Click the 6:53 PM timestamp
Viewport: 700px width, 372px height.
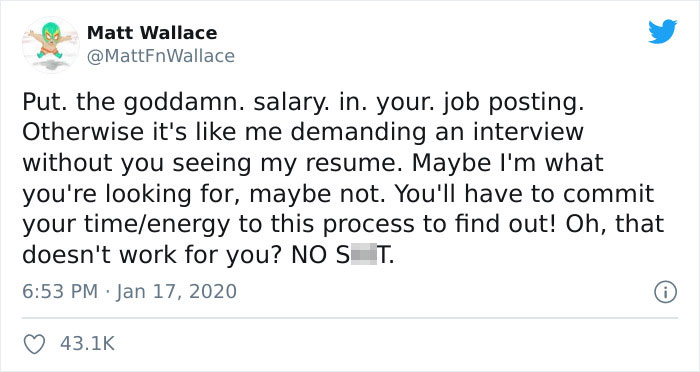coord(60,292)
